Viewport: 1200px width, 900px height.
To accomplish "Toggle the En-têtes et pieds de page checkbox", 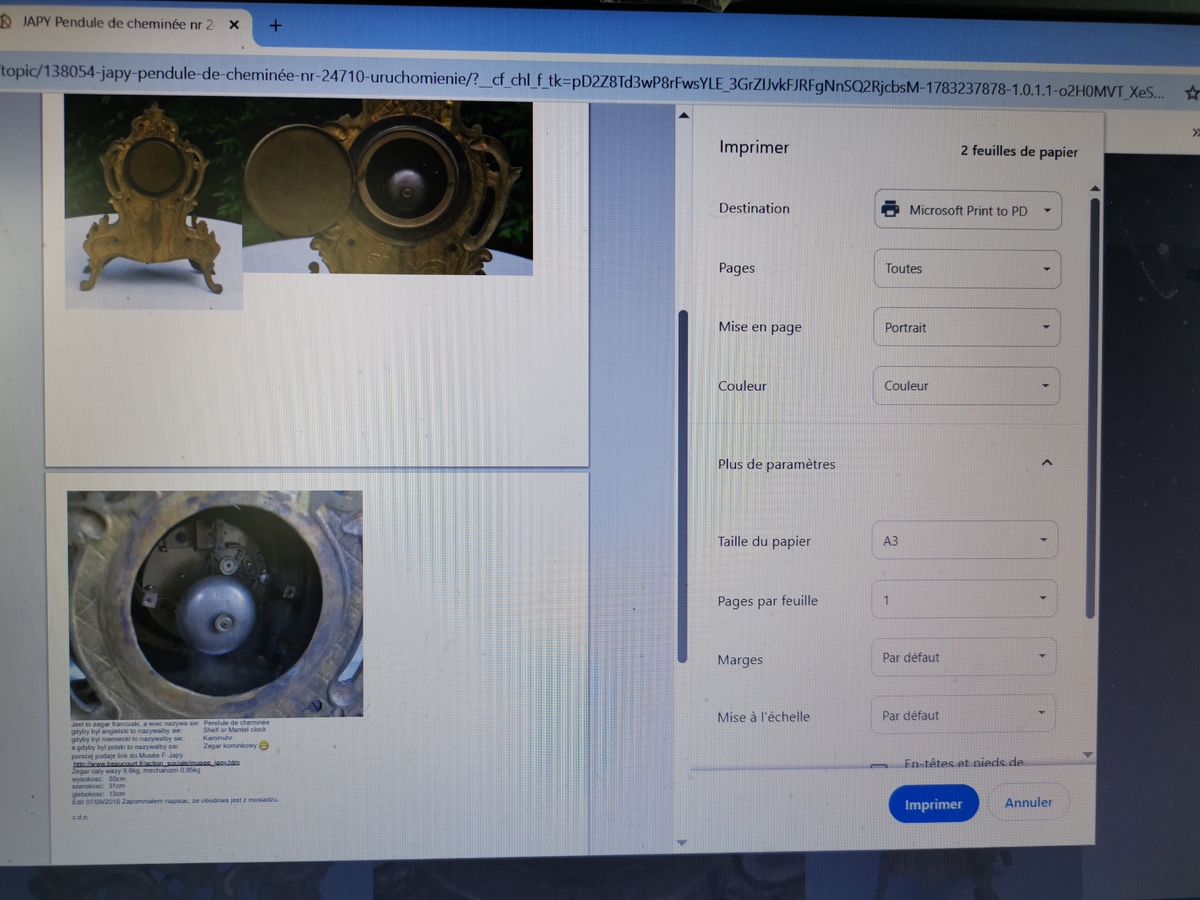I will click(x=879, y=768).
